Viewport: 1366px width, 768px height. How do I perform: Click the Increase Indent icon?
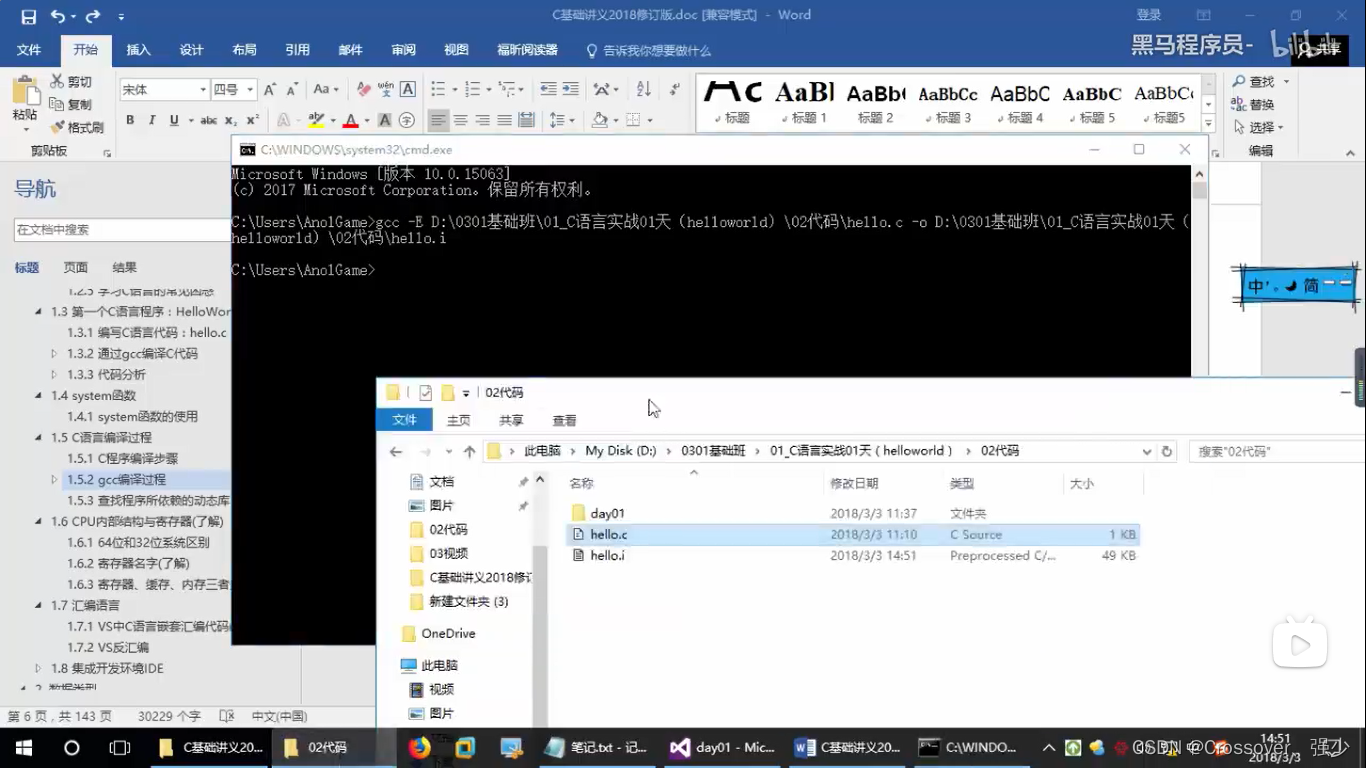[x=570, y=89]
